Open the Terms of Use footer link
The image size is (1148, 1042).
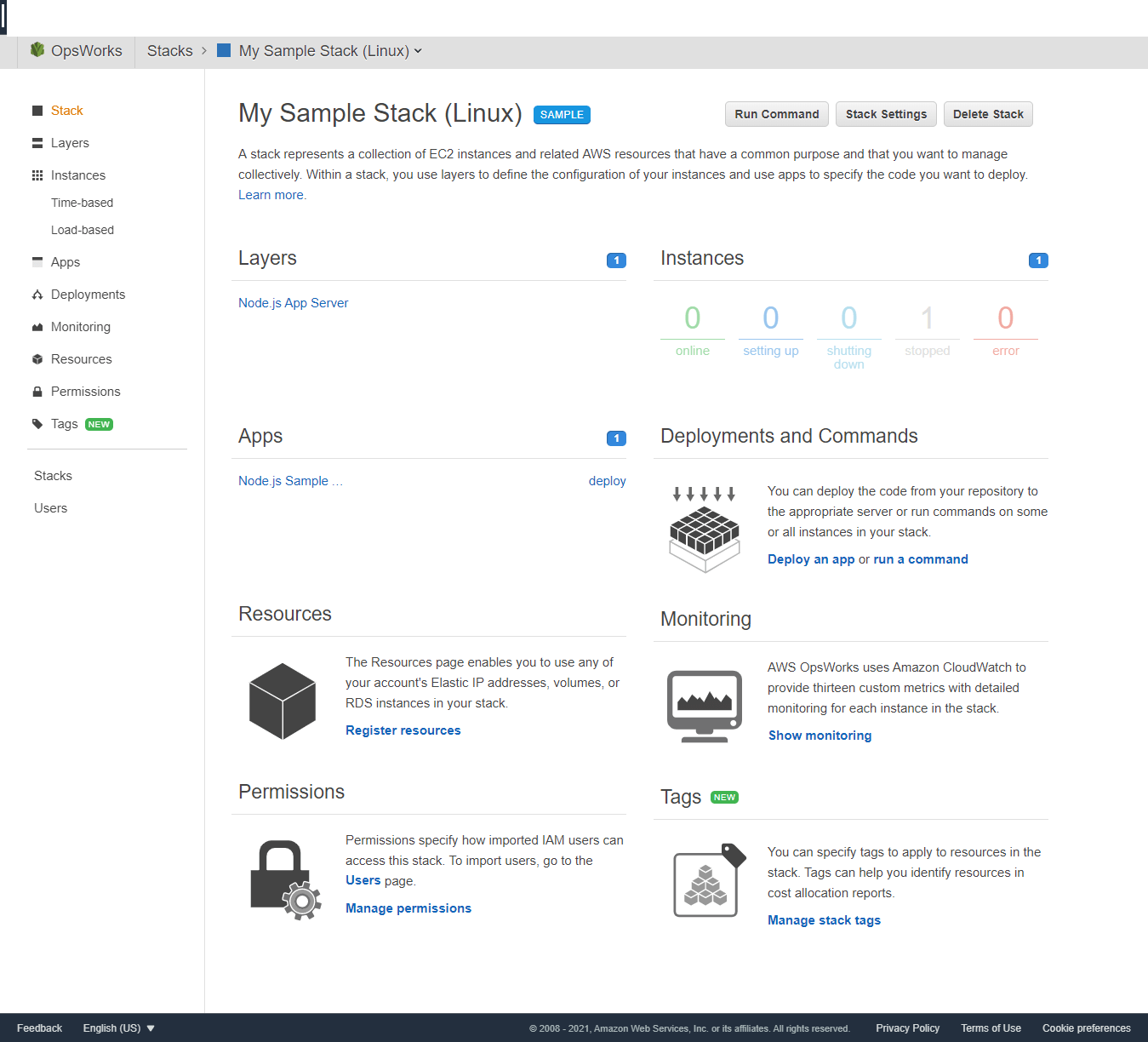991,1028
